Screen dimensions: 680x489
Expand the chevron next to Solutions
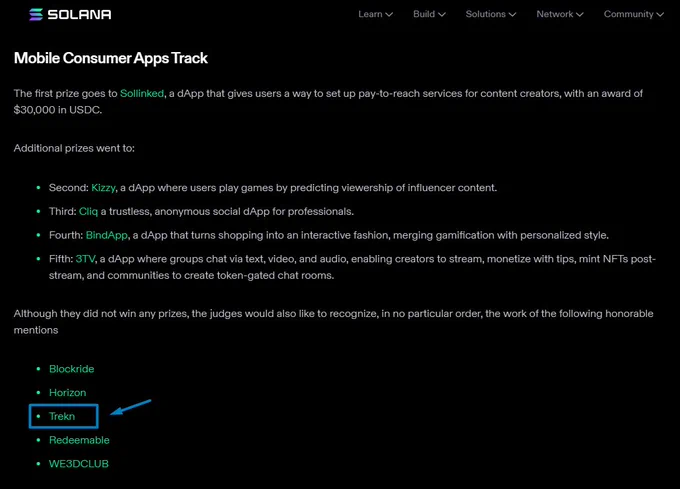point(512,15)
